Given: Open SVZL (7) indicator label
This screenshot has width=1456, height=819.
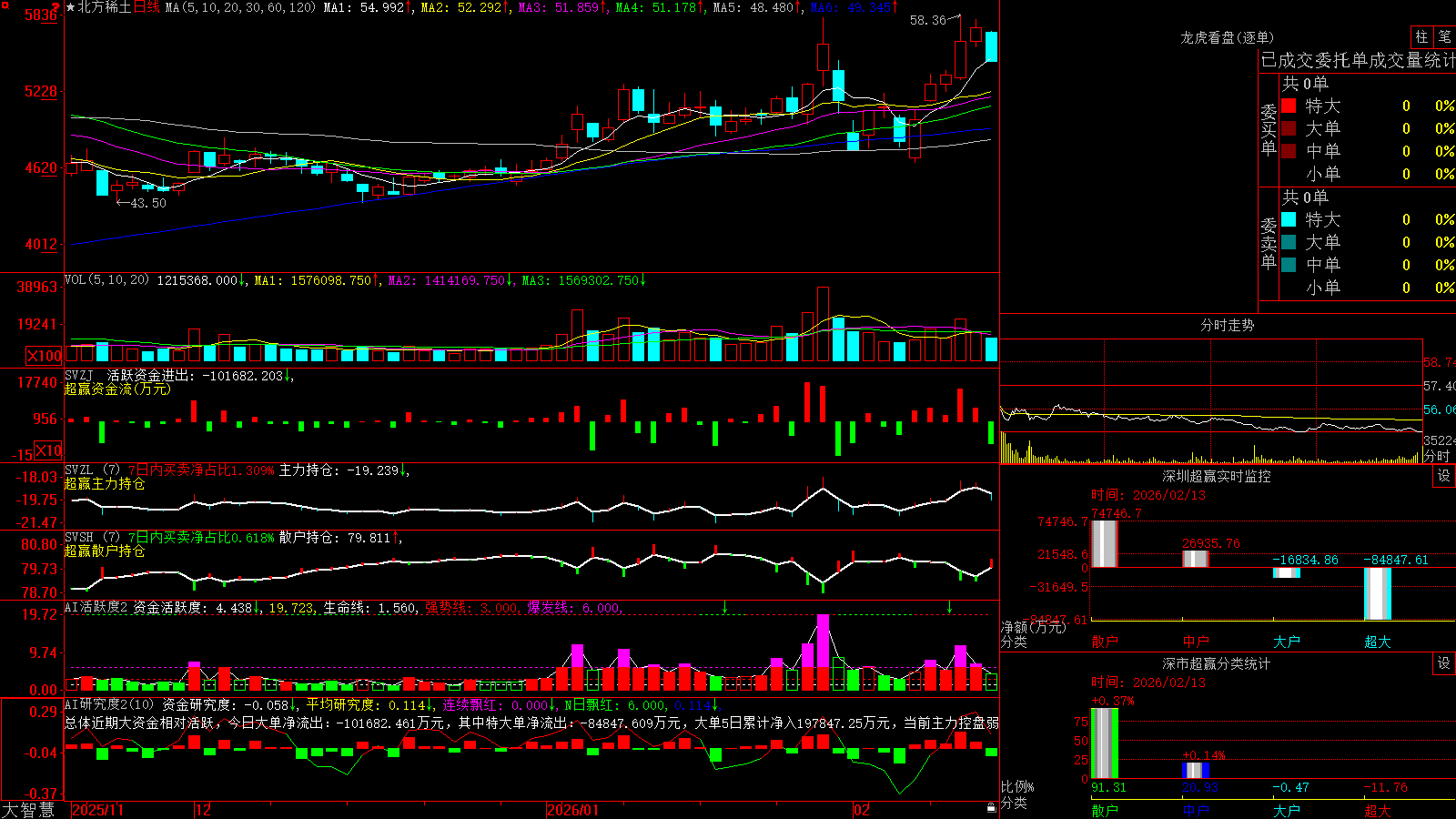Looking at the screenshot, I should tap(92, 470).
